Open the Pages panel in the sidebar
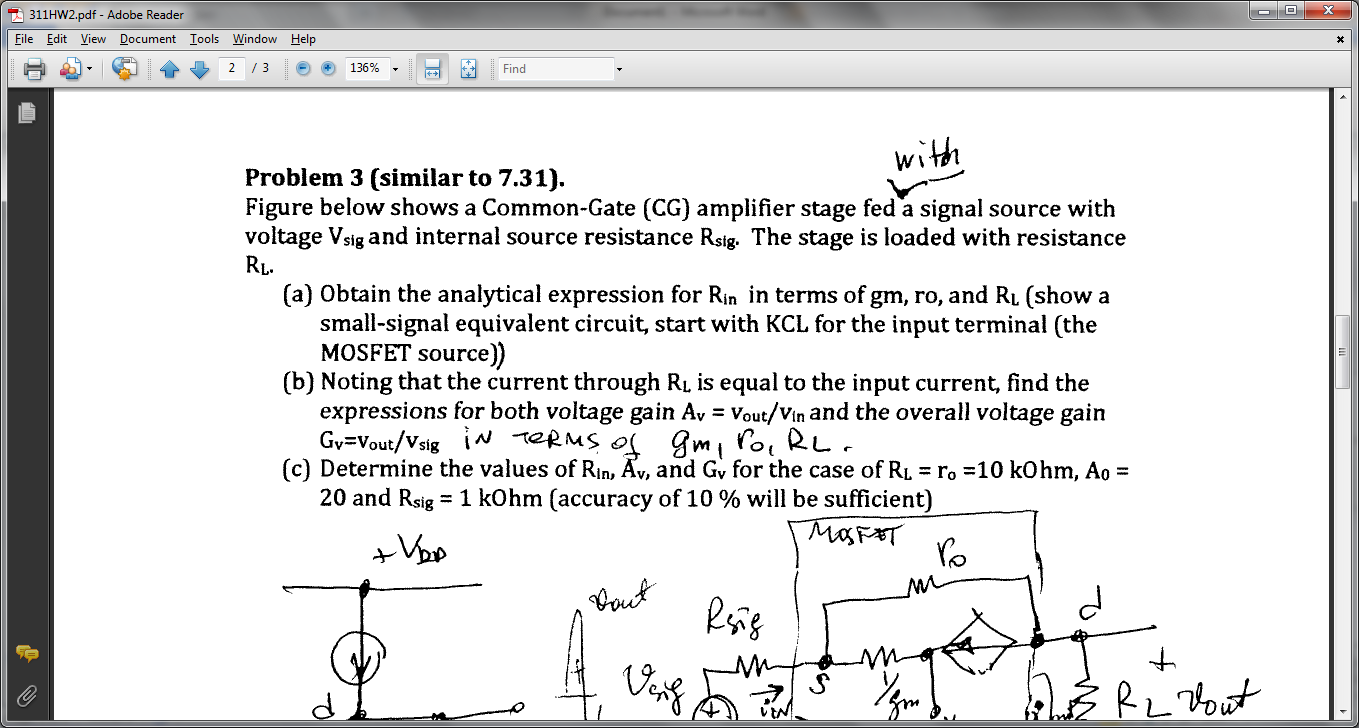This screenshot has height=728, width=1359. (x=26, y=113)
